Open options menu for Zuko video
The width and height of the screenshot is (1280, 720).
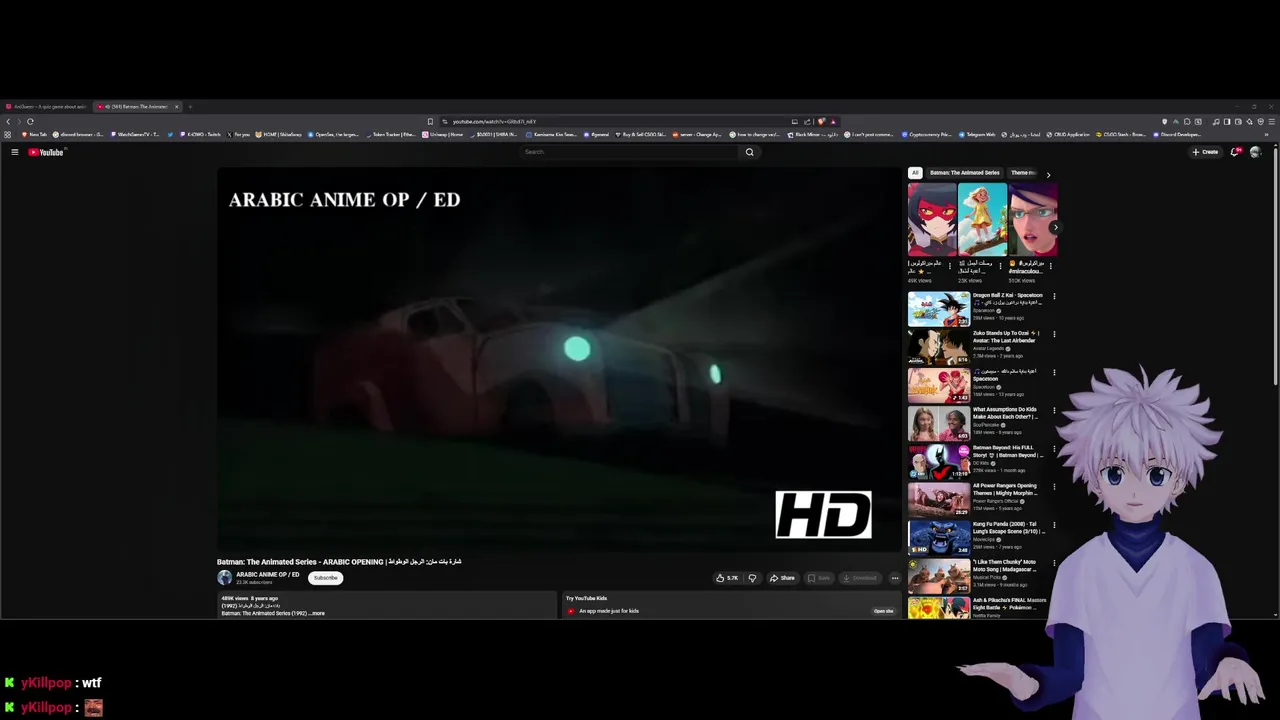(1054, 334)
